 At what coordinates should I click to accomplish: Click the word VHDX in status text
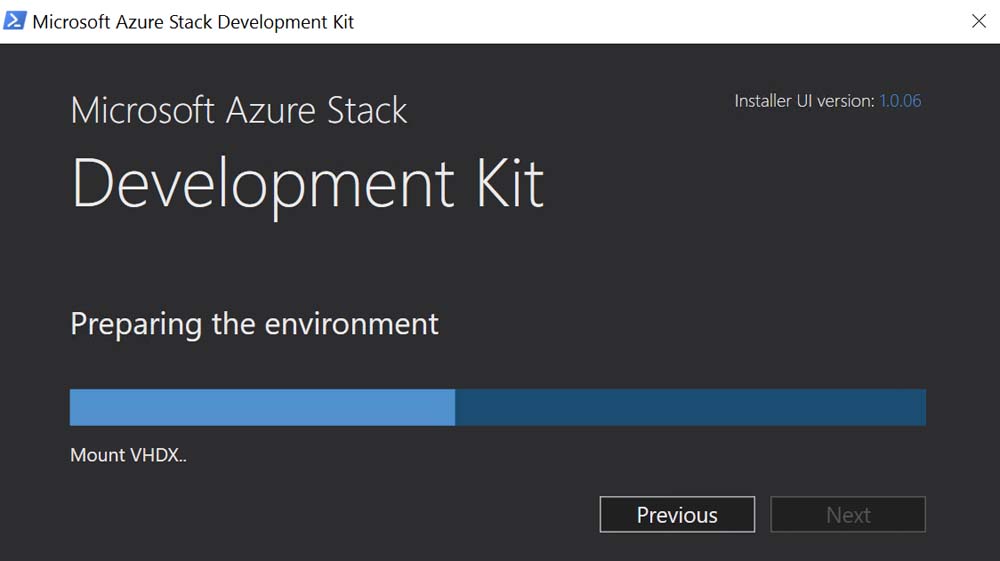point(157,455)
